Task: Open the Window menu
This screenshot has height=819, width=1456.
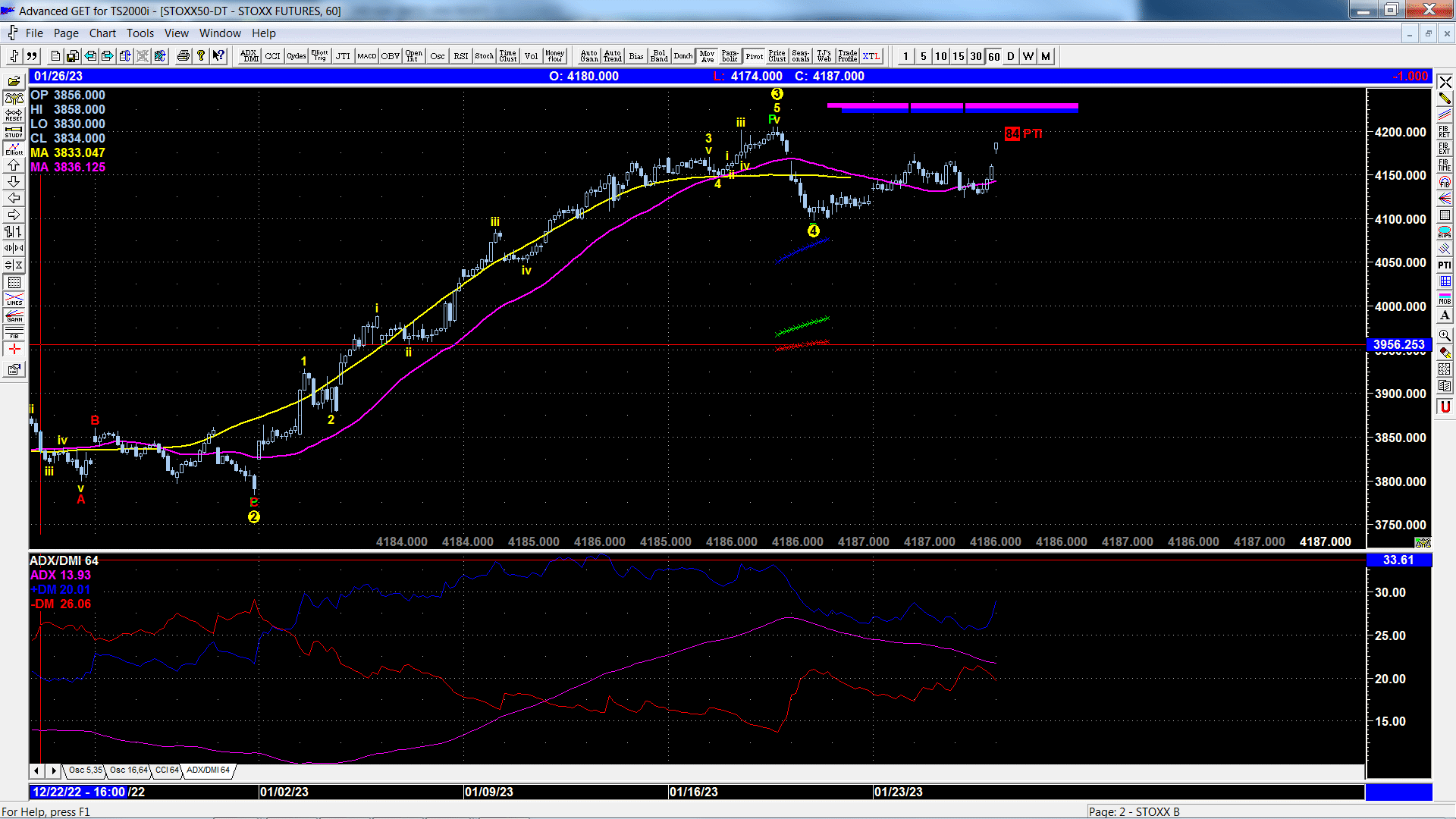Action: pos(220,33)
